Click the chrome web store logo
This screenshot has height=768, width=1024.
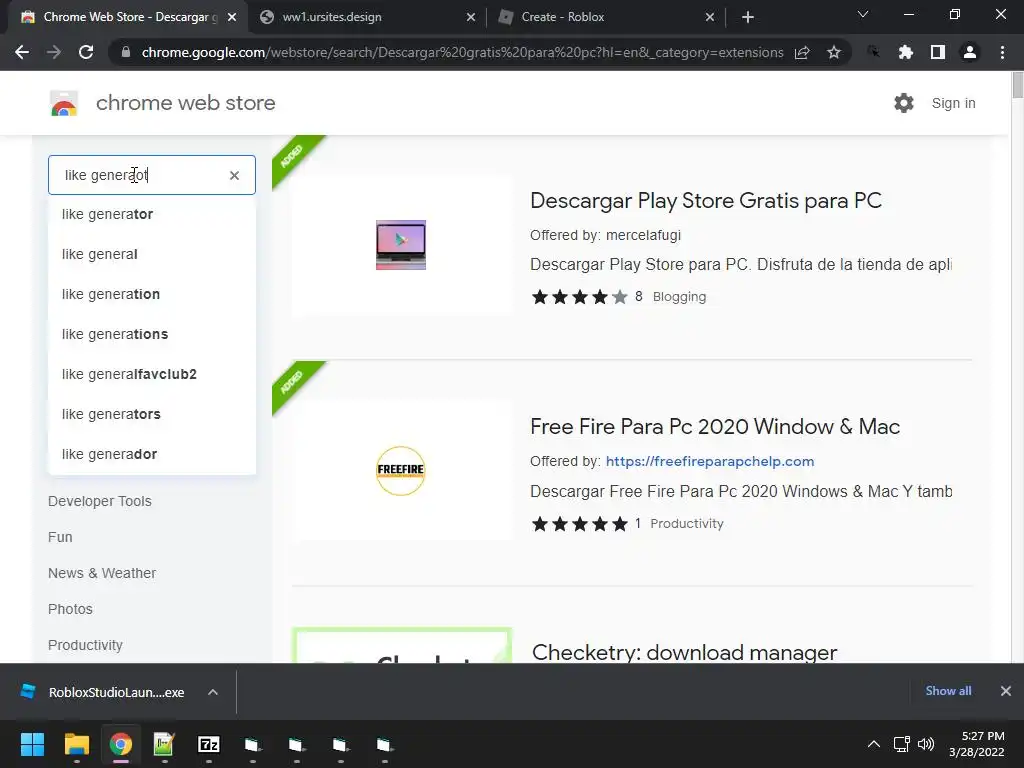(x=64, y=103)
